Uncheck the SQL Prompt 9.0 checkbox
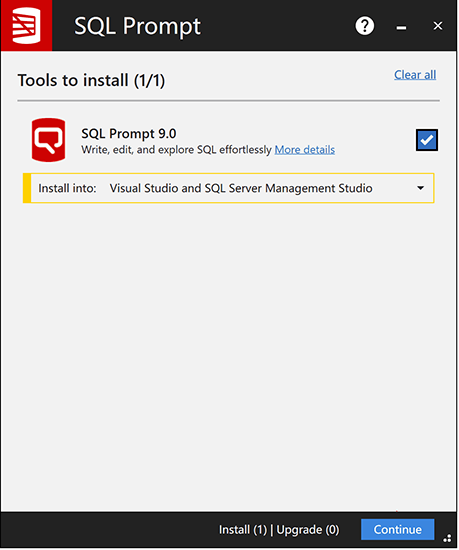The width and height of the screenshot is (459, 550). 427,140
